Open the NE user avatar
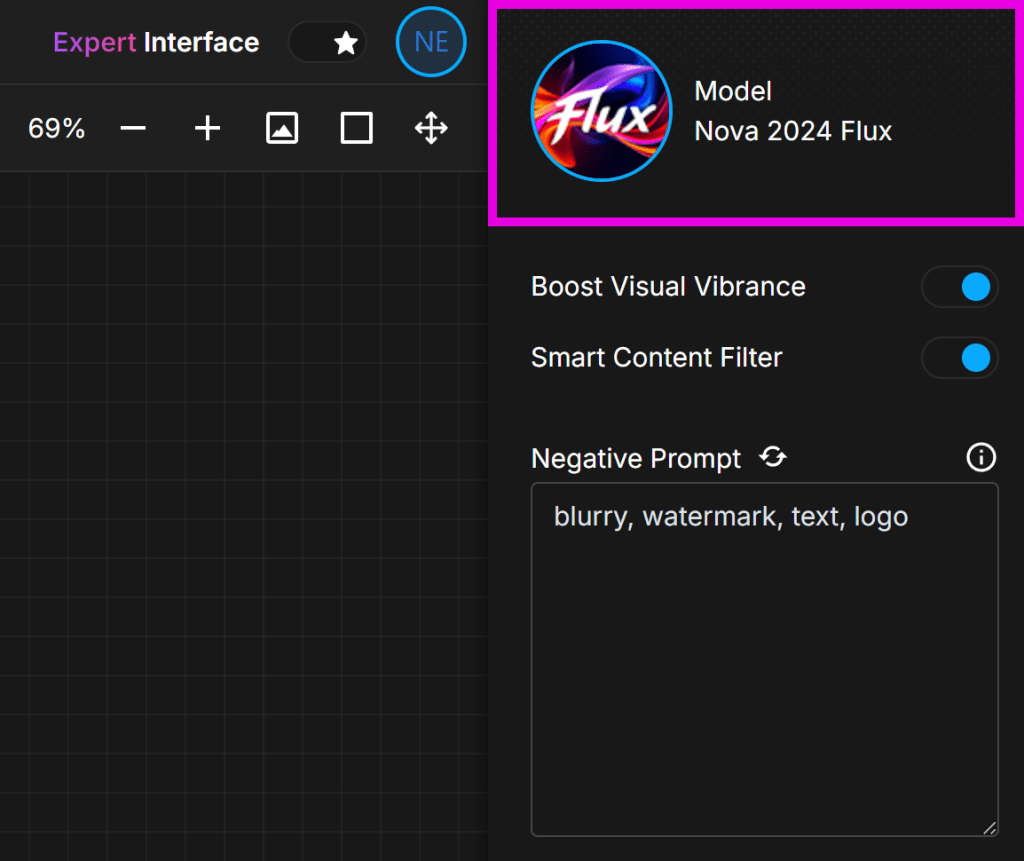This screenshot has width=1024, height=861. [x=431, y=42]
